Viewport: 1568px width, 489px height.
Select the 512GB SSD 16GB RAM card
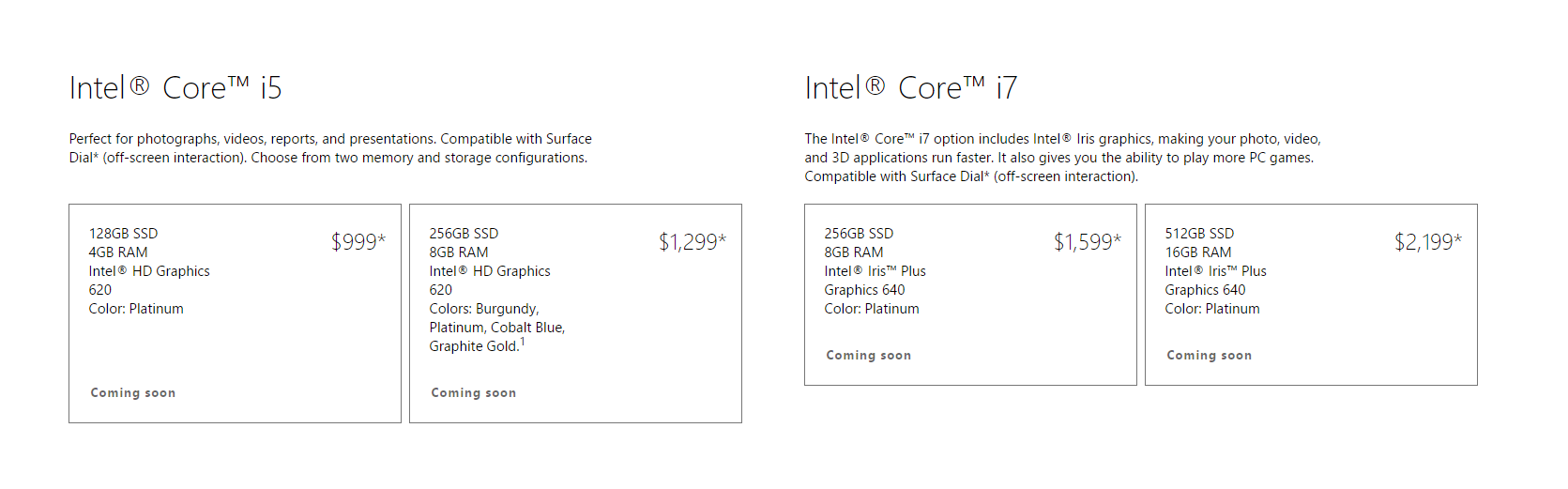pos(1311,295)
